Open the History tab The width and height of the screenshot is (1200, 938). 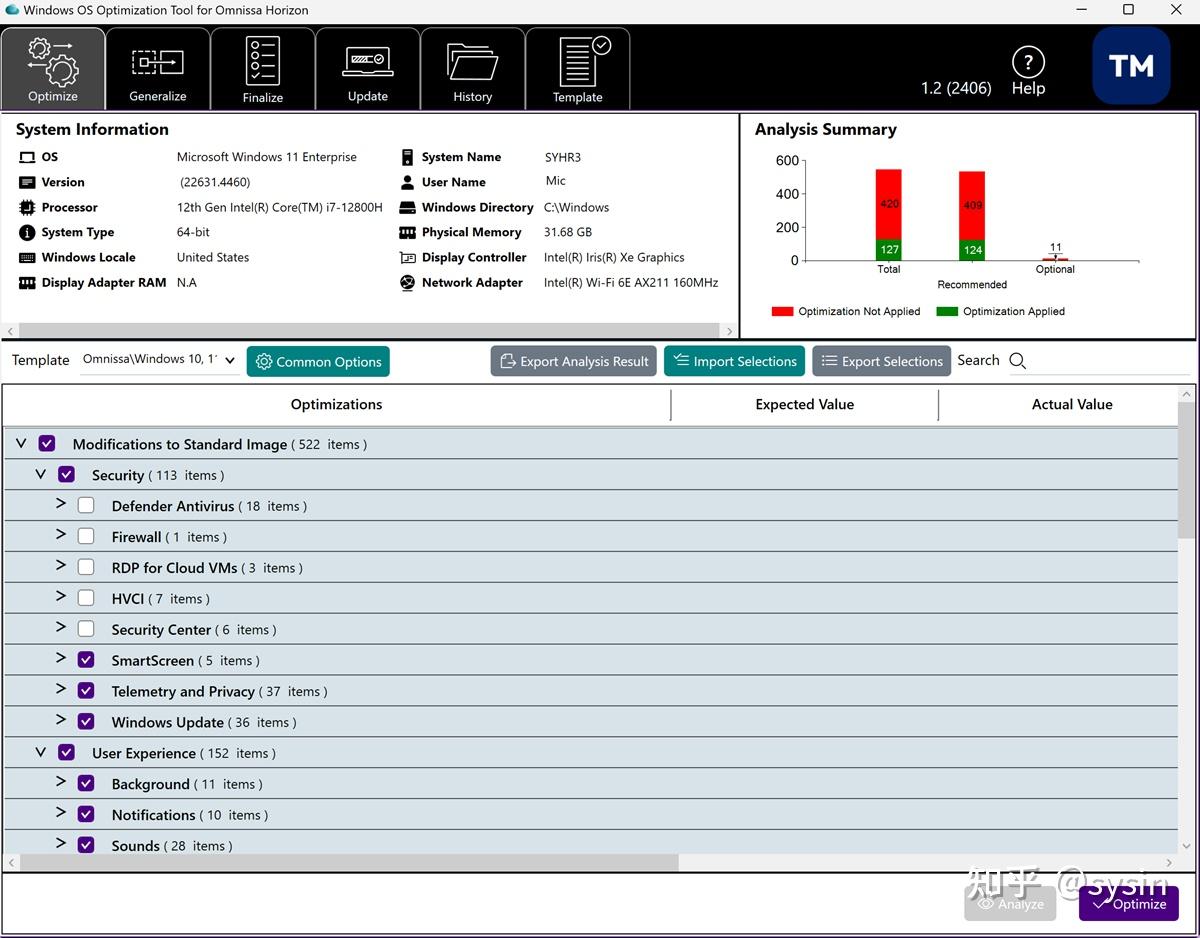click(473, 68)
